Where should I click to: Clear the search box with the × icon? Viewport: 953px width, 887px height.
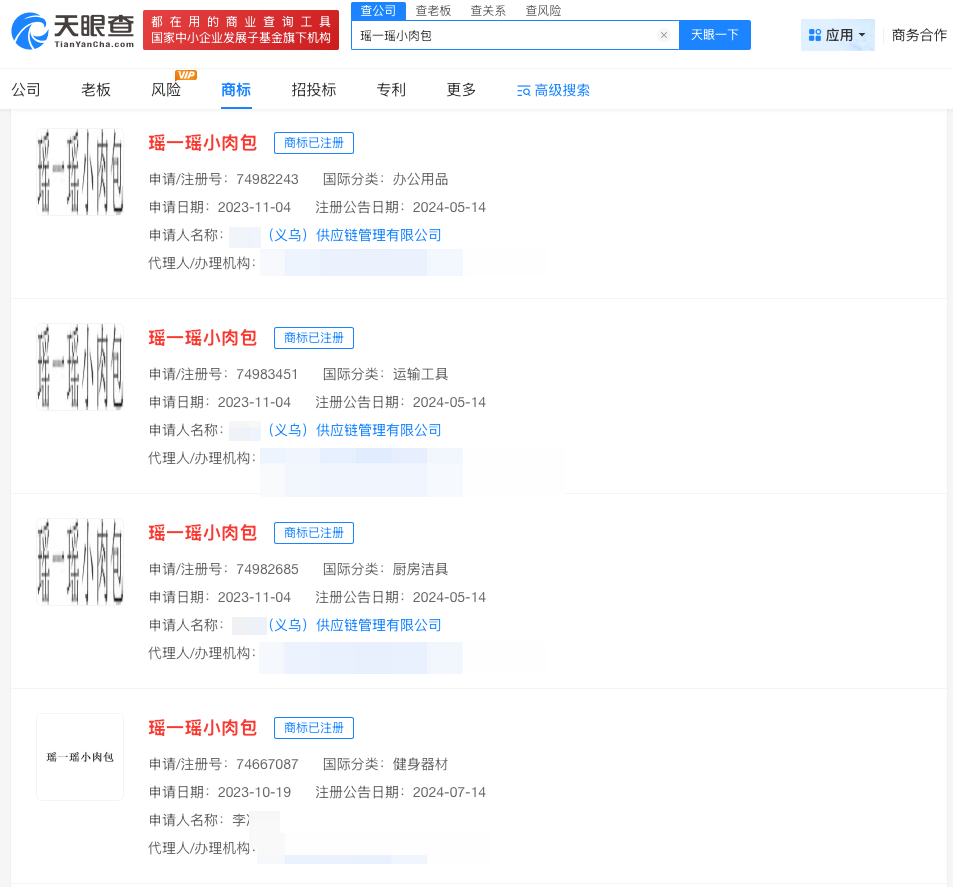(x=663, y=35)
